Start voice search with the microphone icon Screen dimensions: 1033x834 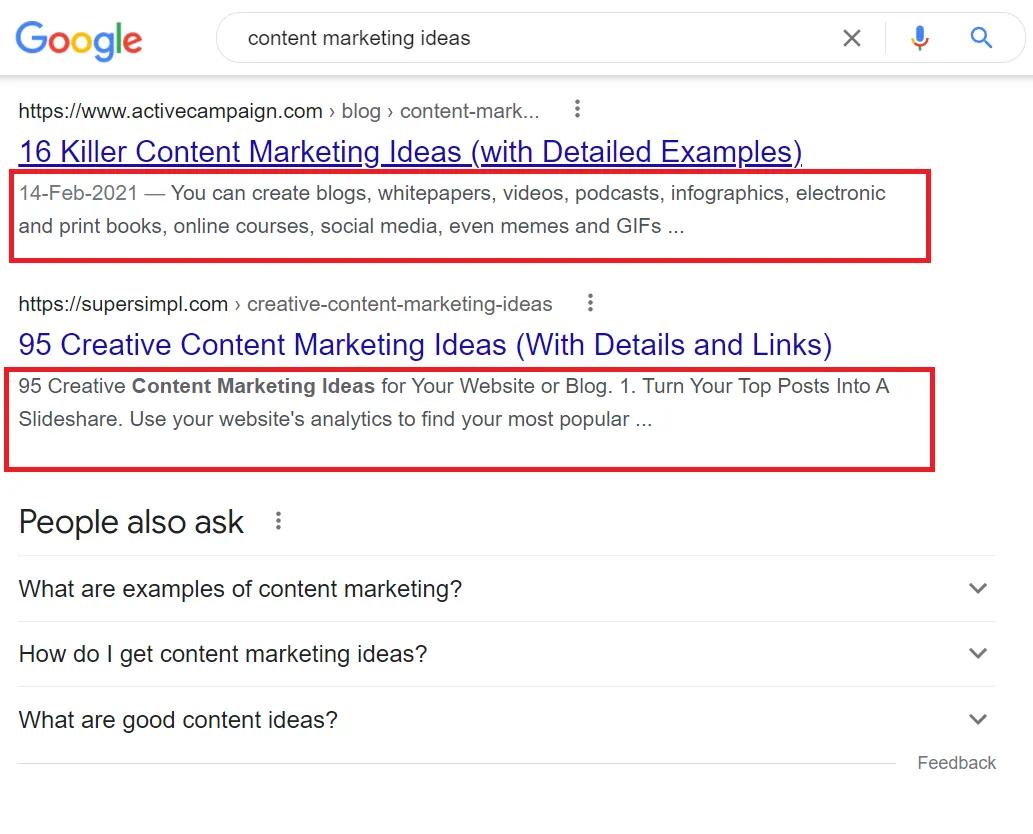tap(919, 39)
